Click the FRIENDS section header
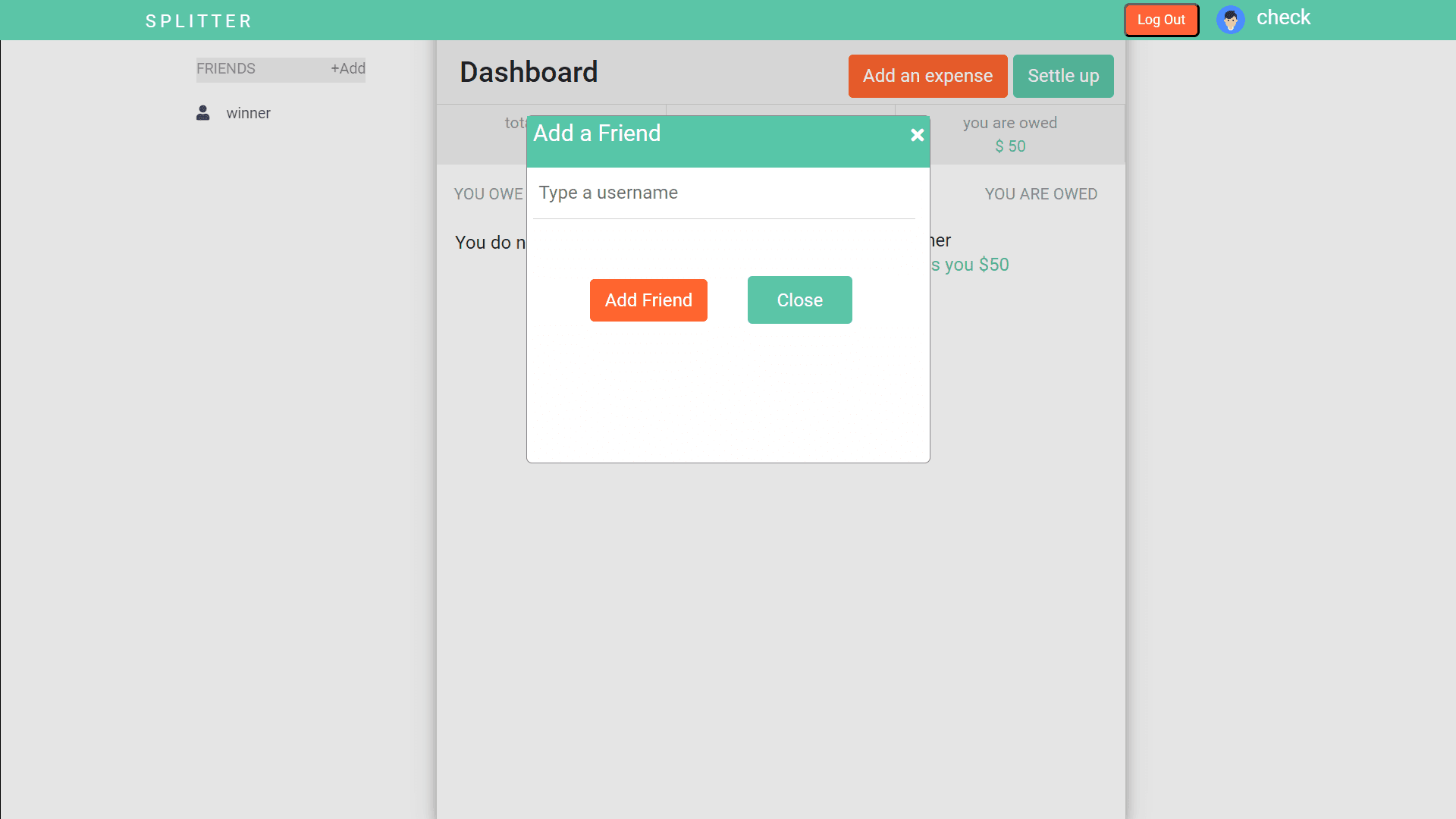The width and height of the screenshot is (1456, 819). coord(226,69)
